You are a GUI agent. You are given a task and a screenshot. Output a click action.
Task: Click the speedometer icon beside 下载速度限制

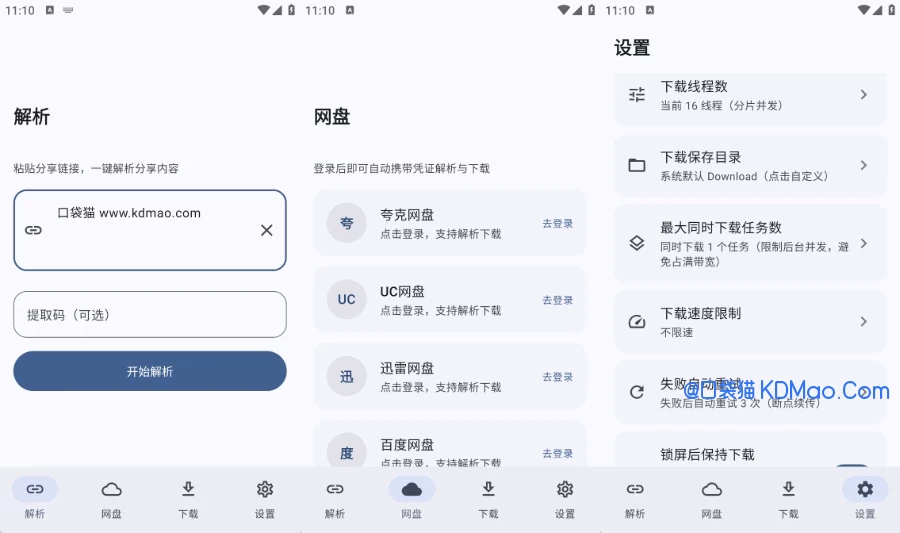637,321
